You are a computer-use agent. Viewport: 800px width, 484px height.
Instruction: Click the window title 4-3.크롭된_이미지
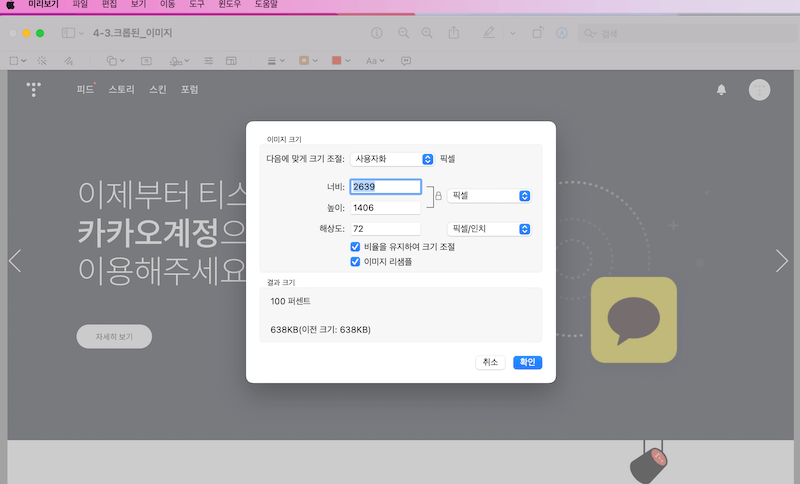click(133, 33)
